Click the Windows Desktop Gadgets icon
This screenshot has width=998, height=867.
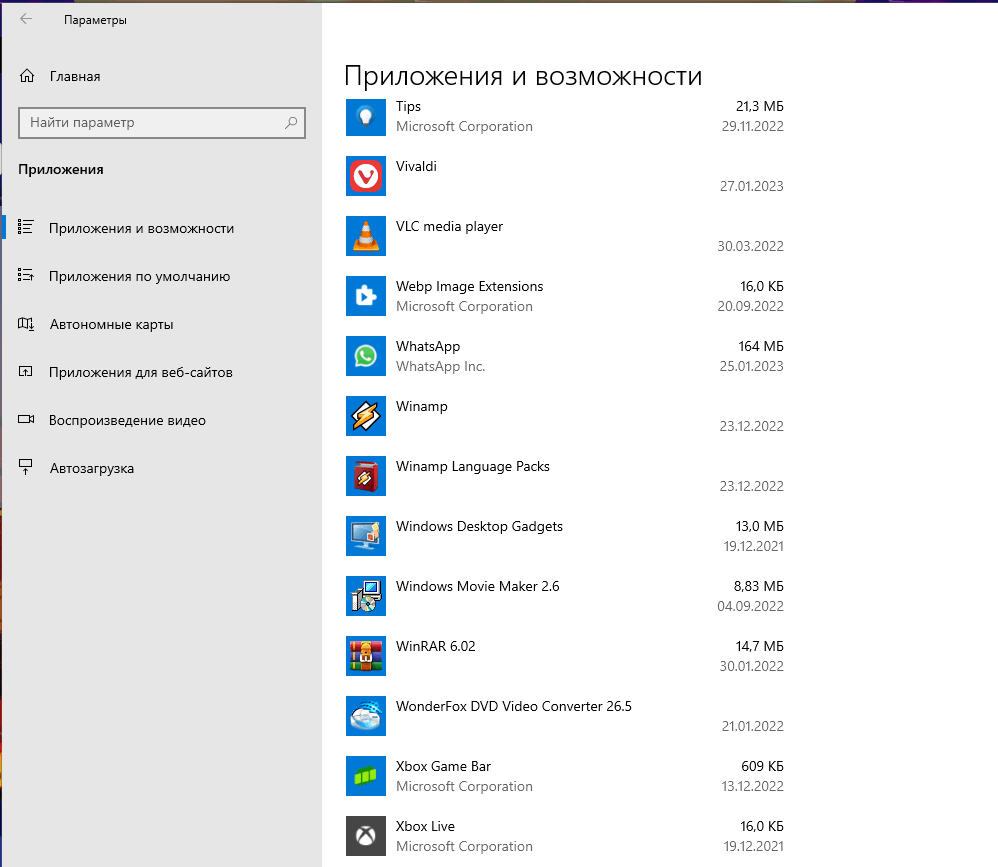(x=366, y=536)
